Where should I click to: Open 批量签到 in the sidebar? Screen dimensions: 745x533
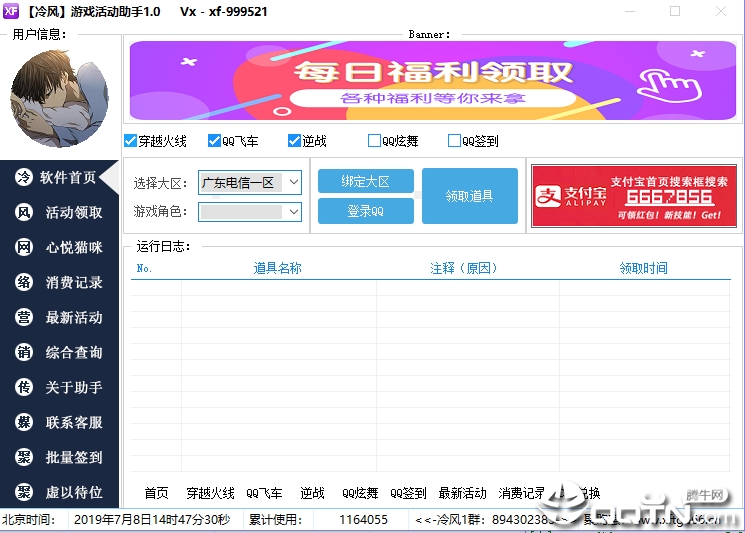pos(74,457)
